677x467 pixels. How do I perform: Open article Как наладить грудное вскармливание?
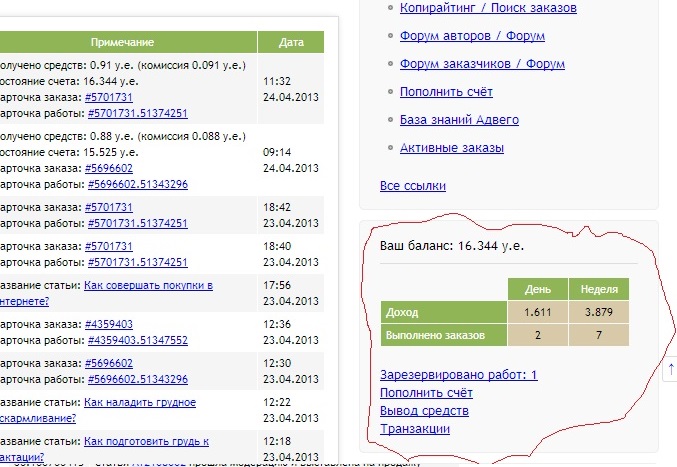[x=140, y=402]
